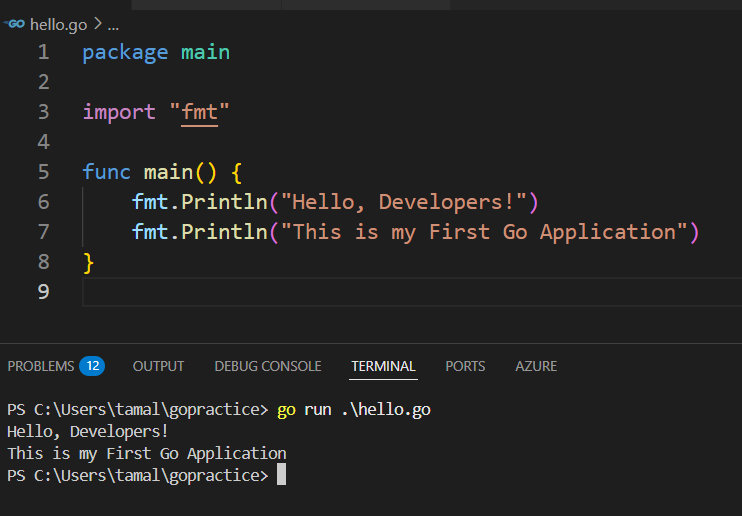
Task: Focus the terminal input prompt cursor
Action: point(281,474)
